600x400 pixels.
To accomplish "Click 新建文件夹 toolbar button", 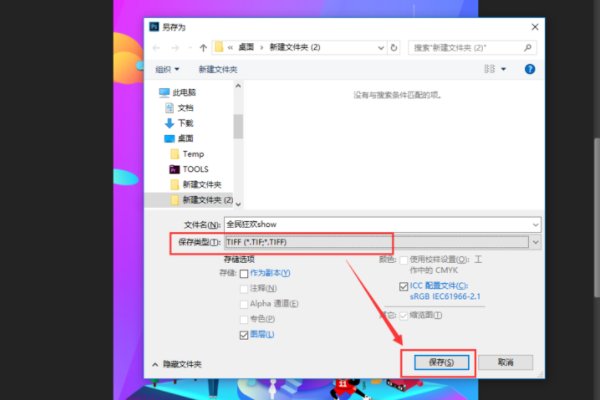I will coord(218,69).
